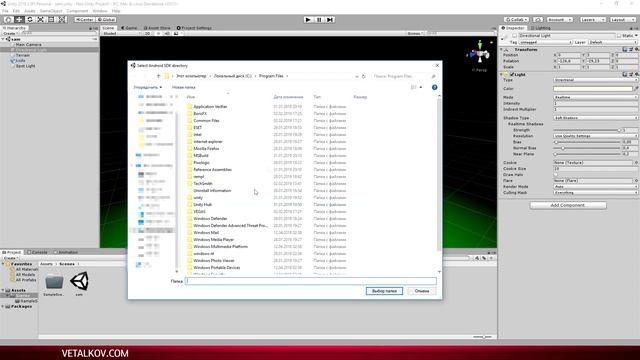Click the dialog help question mark icon

pyautogui.click(x=434, y=87)
